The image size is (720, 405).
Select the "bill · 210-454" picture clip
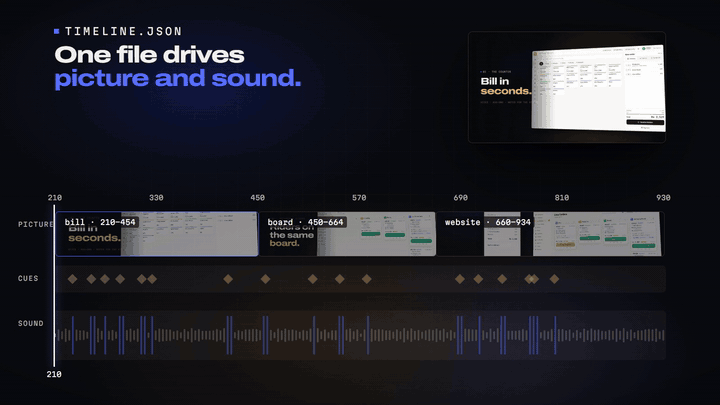pos(157,234)
